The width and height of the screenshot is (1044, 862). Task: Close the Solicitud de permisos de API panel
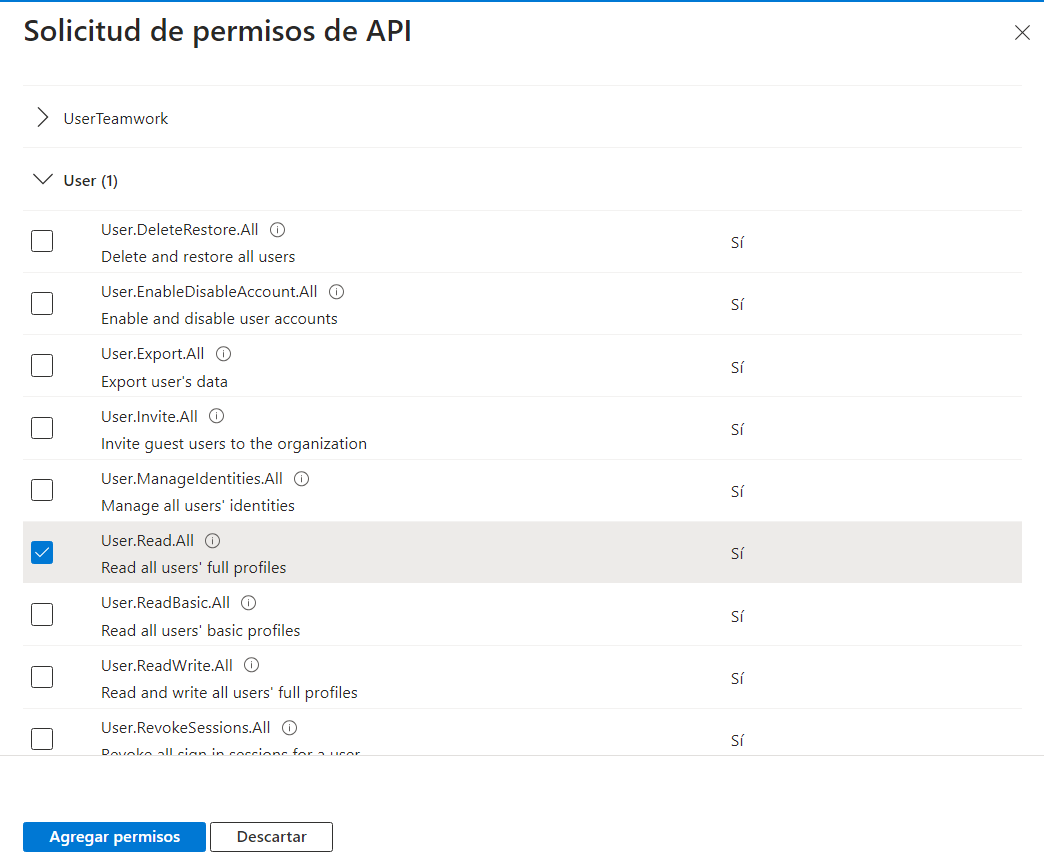tap(1022, 33)
